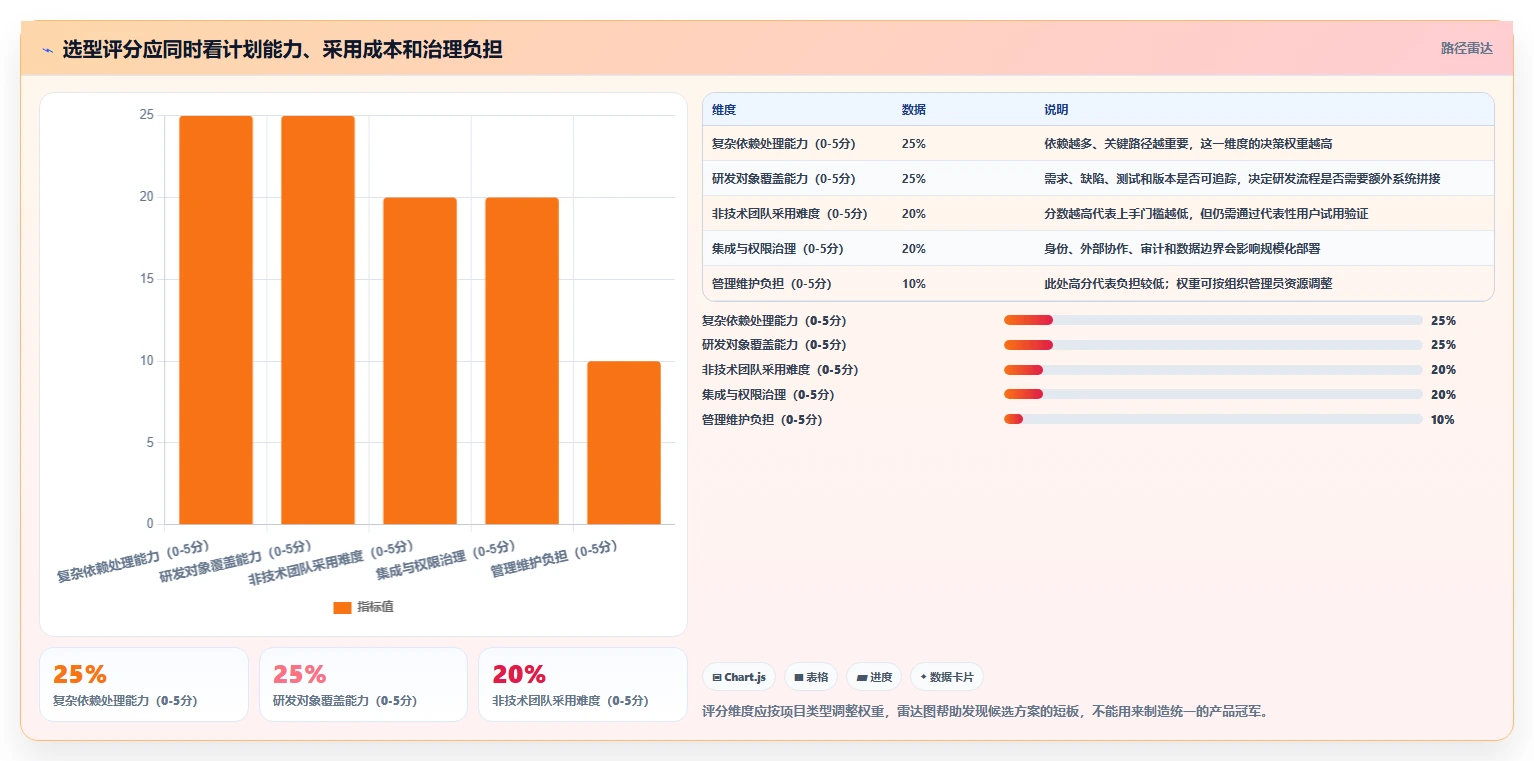Click the 路径雷达 tag in the header
The width and height of the screenshot is (1534, 761).
coord(1466,48)
